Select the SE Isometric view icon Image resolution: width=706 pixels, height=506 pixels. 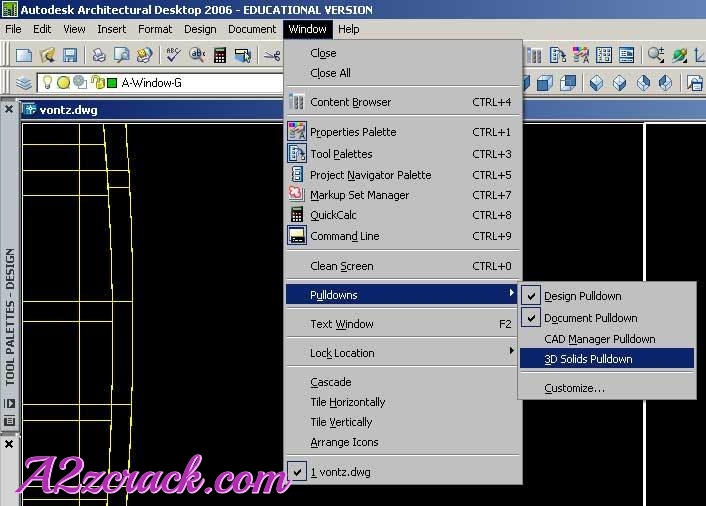click(x=620, y=83)
